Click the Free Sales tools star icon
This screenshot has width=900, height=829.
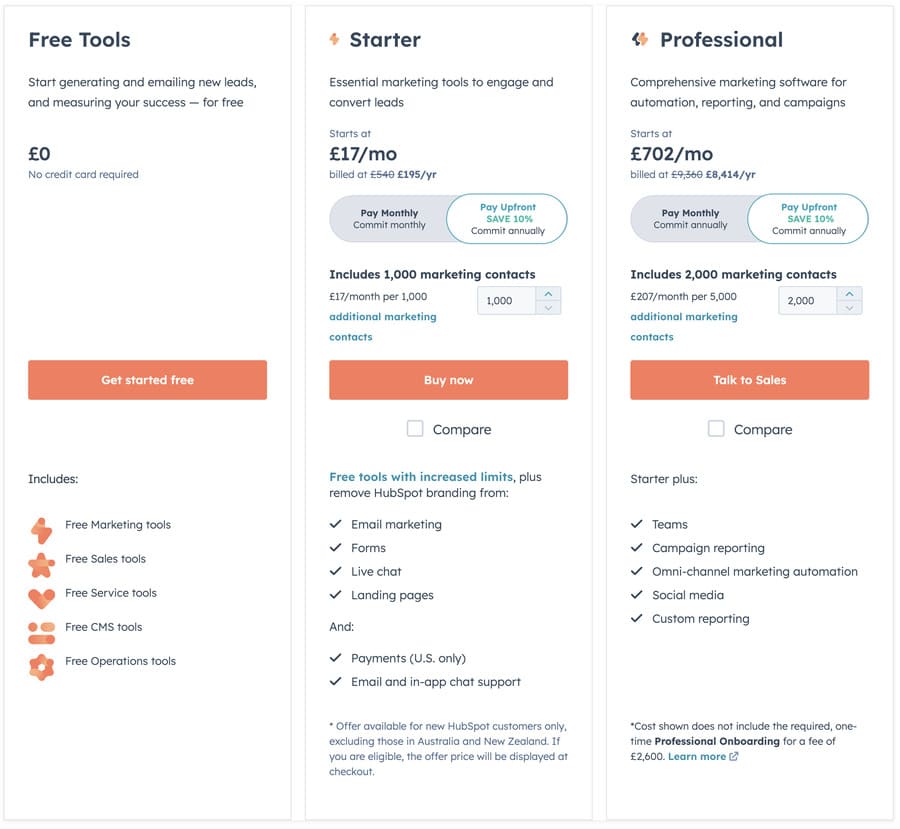(x=41, y=564)
